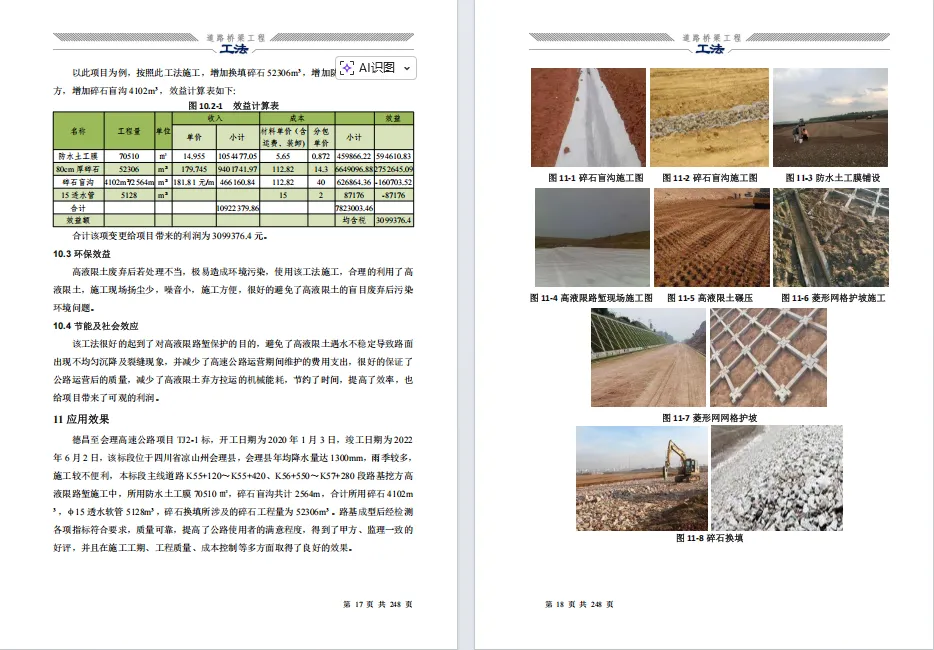934x650 pixels.
Task: Click the table cell value 466160.84
Action: pyautogui.click(x=238, y=182)
